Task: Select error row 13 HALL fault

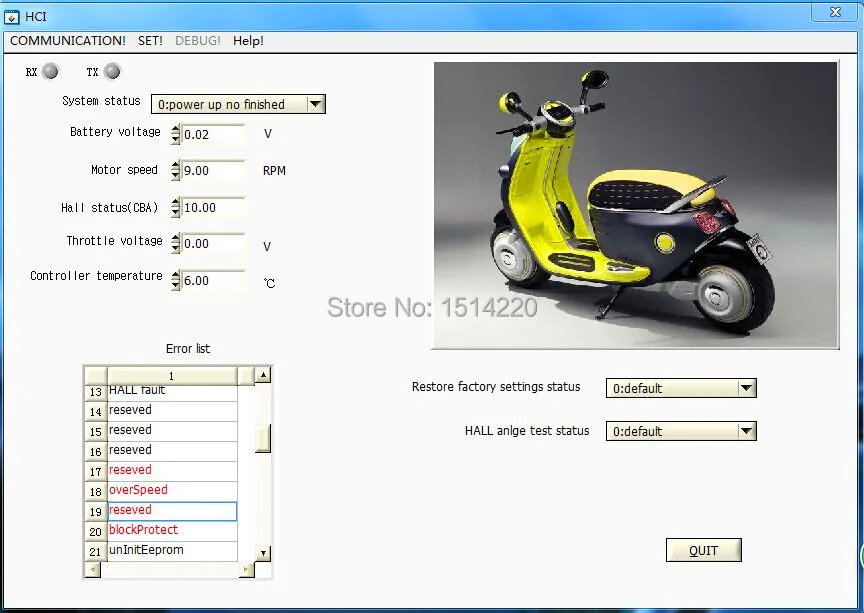Action: (172, 392)
